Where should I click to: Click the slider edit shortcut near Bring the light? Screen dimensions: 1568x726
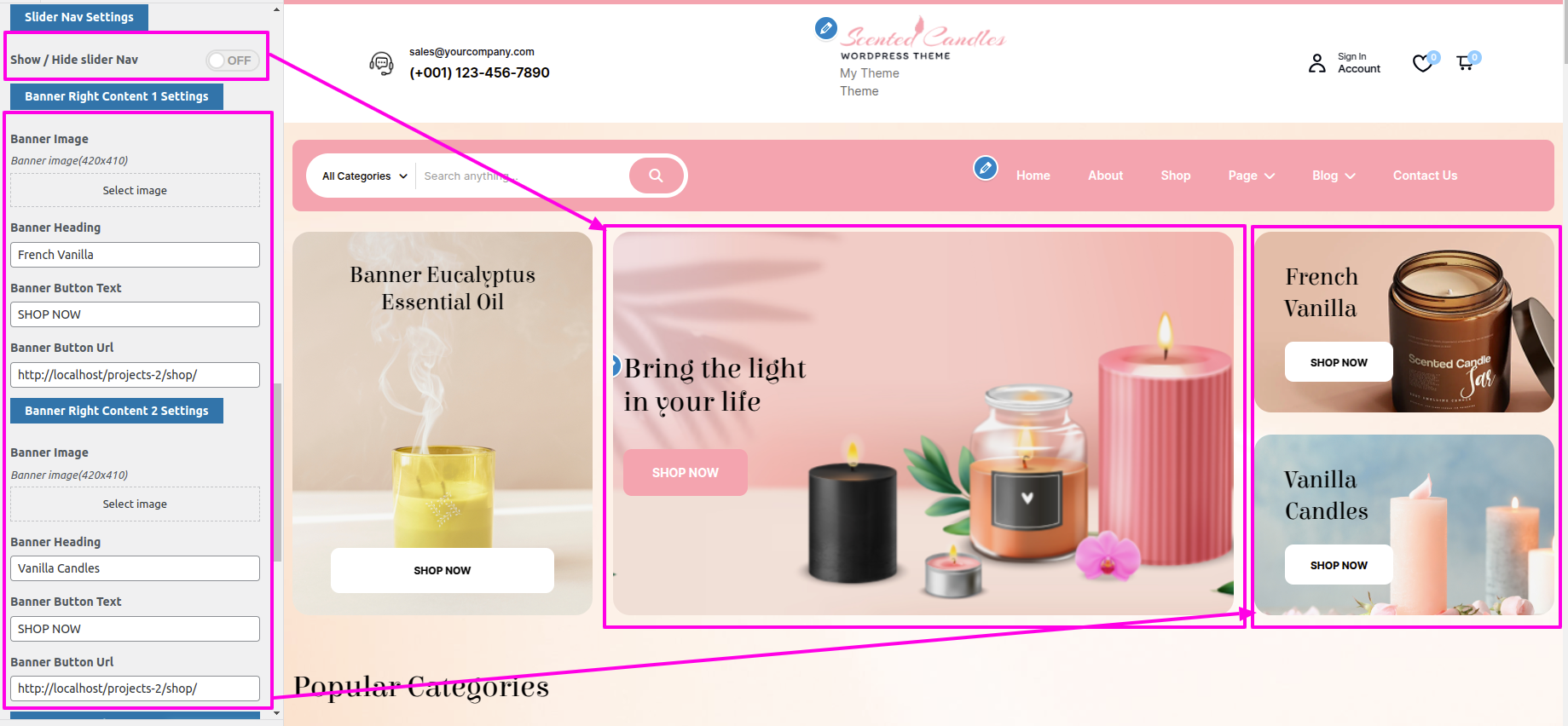click(x=616, y=366)
